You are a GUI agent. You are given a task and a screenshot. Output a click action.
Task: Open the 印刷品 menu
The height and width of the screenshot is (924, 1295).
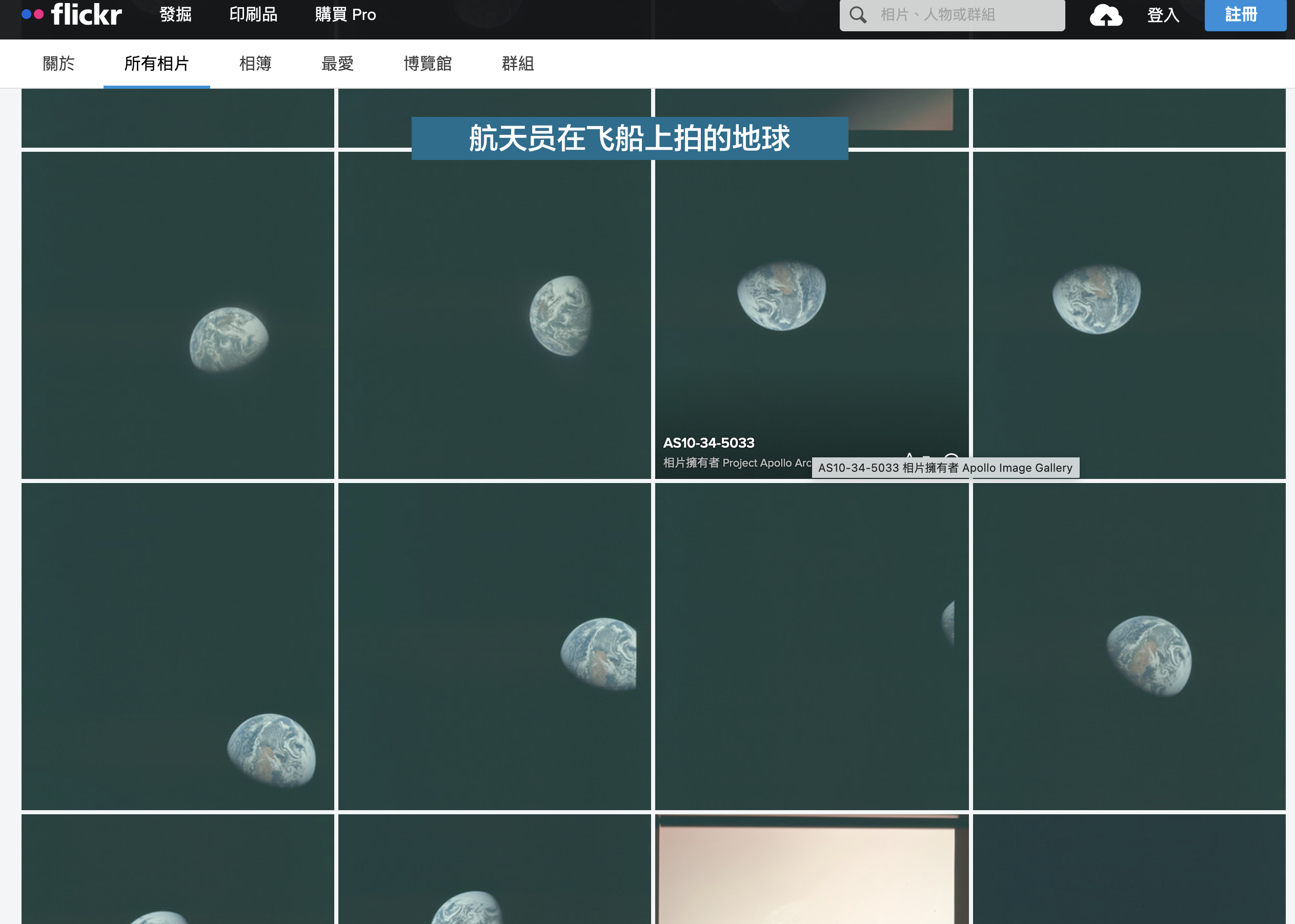253,15
